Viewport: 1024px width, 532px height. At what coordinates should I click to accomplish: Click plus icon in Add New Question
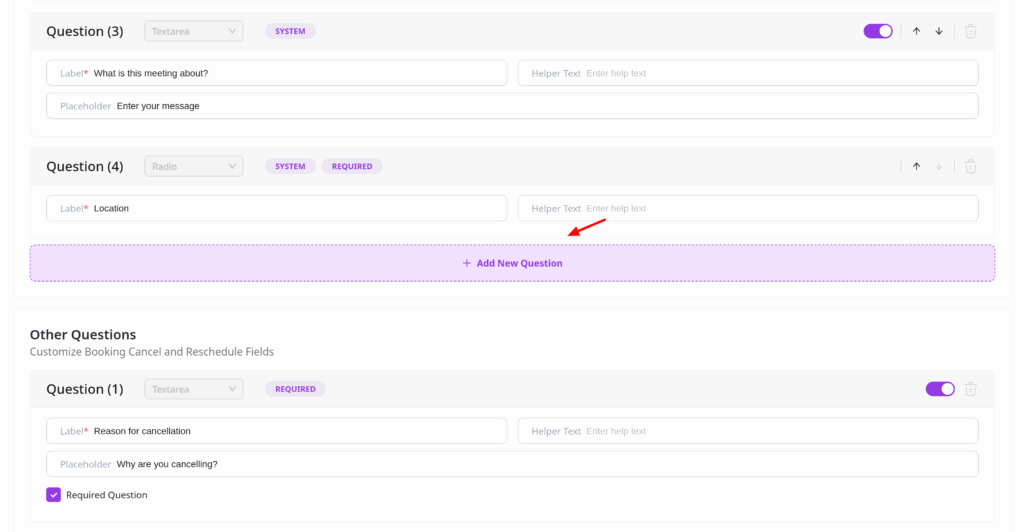(x=466, y=263)
